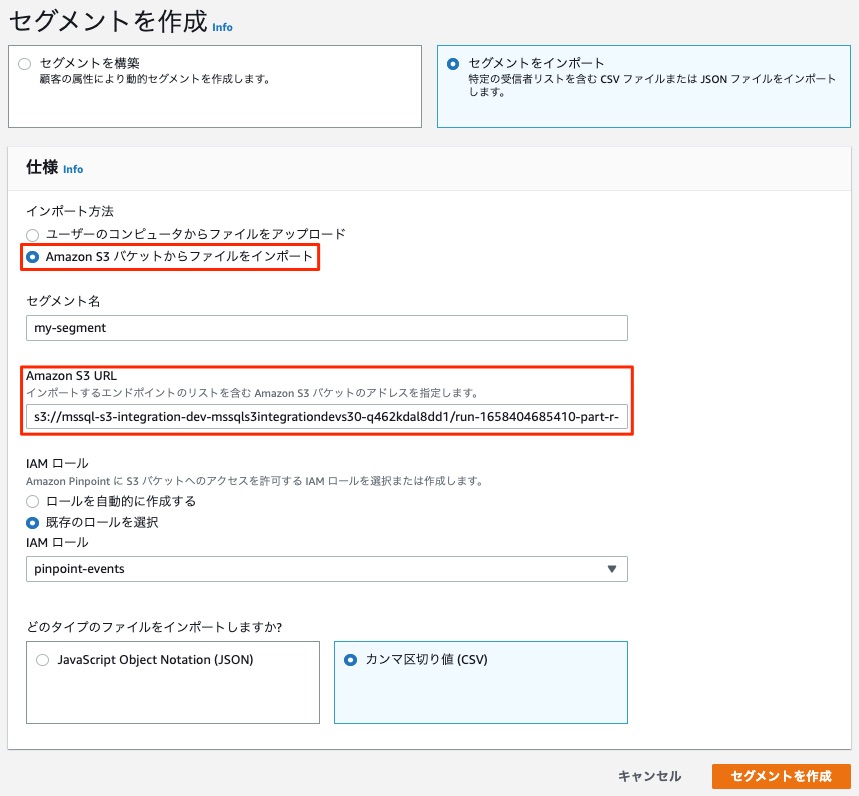Open Info link next to セグメントを作成 title

pyautogui.click(x=222, y=27)
